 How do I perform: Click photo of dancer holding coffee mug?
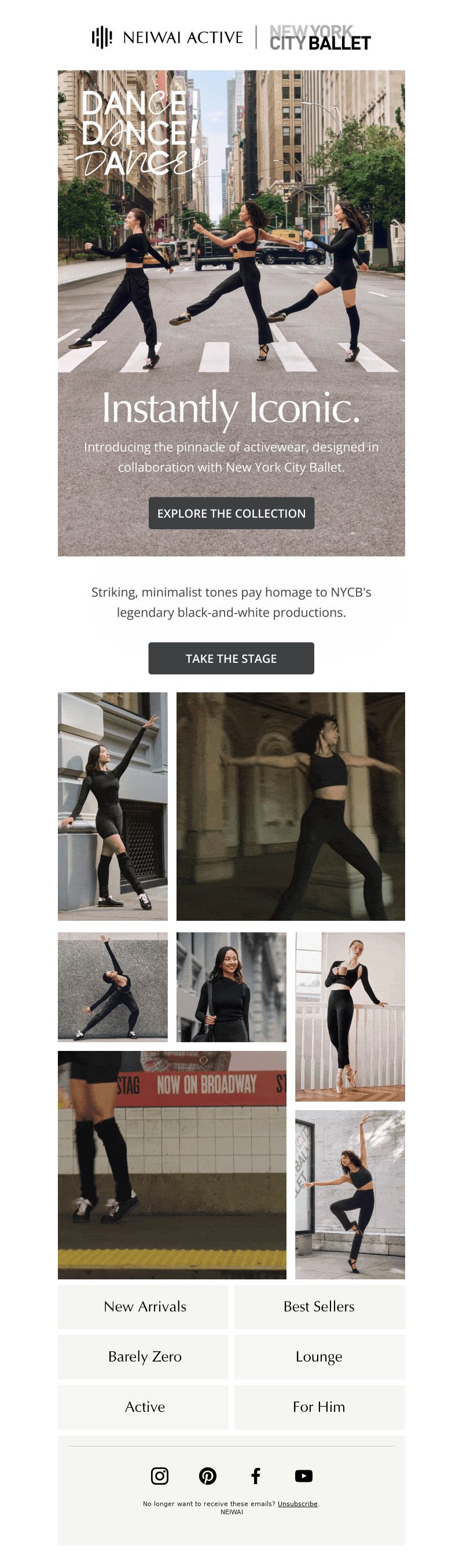[350, 1017]
